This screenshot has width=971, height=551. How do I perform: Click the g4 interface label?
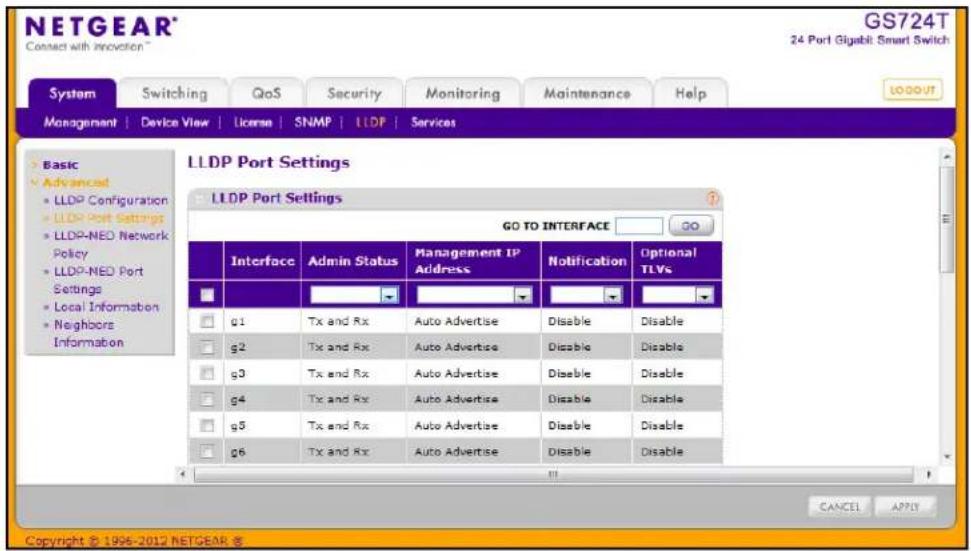[238, 399]
